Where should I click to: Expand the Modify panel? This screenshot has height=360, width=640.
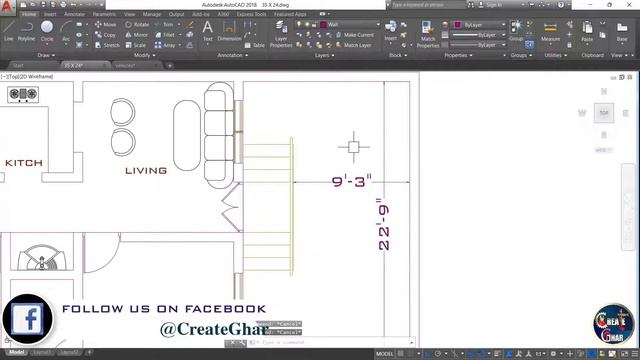pos(144,55)
